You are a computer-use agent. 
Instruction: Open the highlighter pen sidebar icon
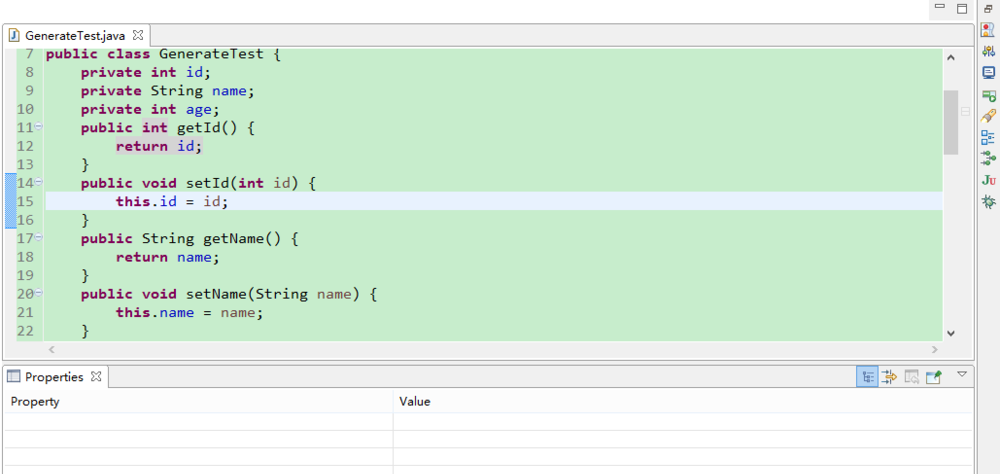point(988,116)
